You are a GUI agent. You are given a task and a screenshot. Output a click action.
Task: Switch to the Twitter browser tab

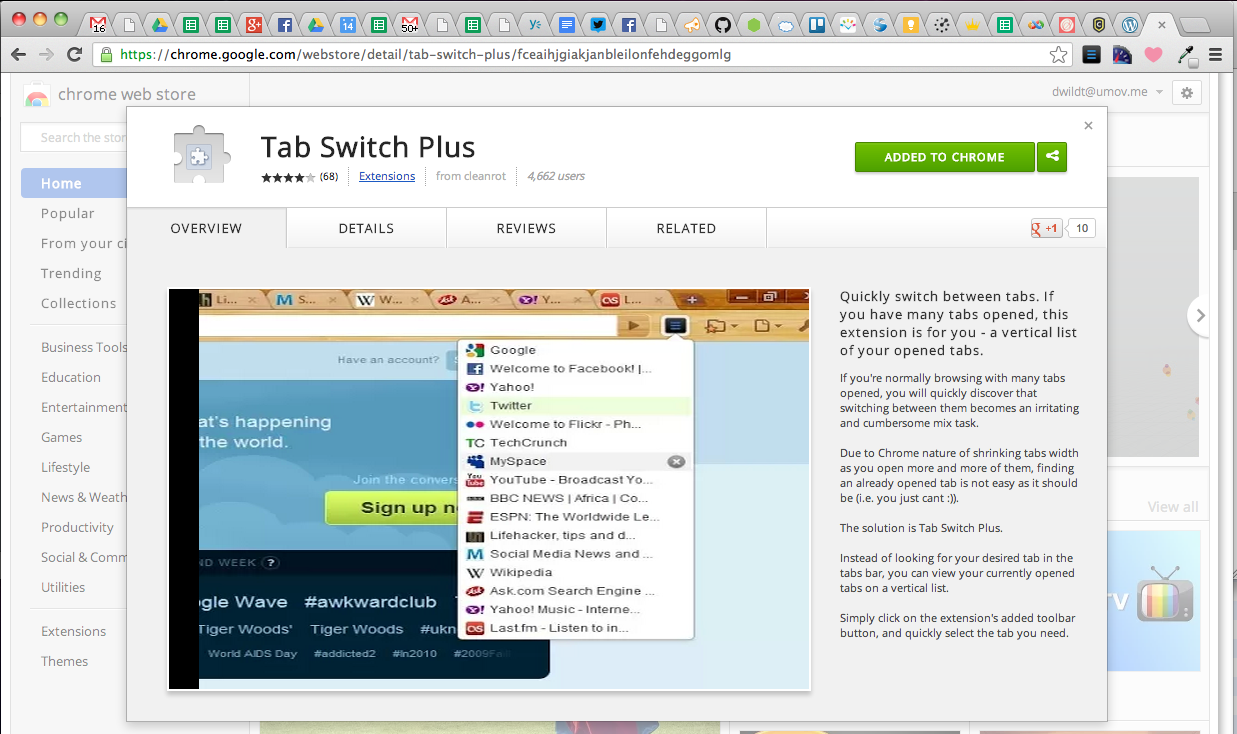click(598, 24)
